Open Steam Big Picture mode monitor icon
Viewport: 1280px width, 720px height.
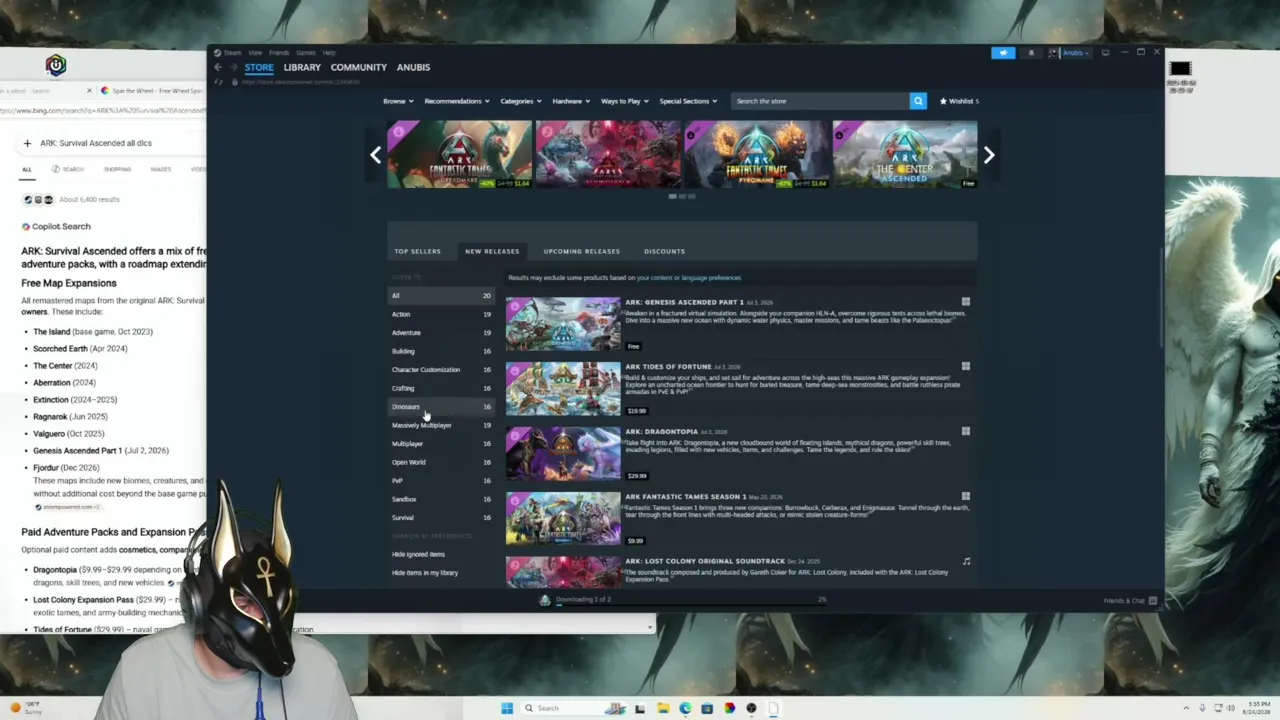tap(1105, 53)
